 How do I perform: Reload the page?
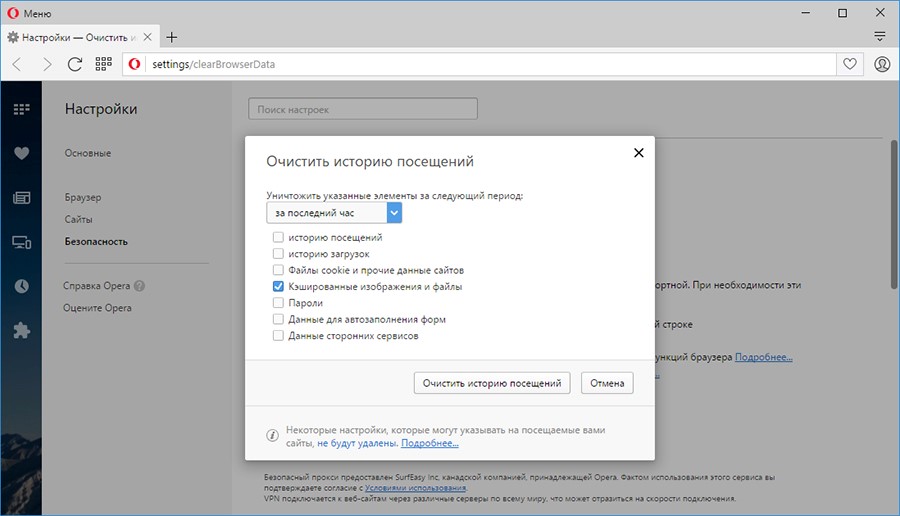pyautogui.click(x=75, y=64)
